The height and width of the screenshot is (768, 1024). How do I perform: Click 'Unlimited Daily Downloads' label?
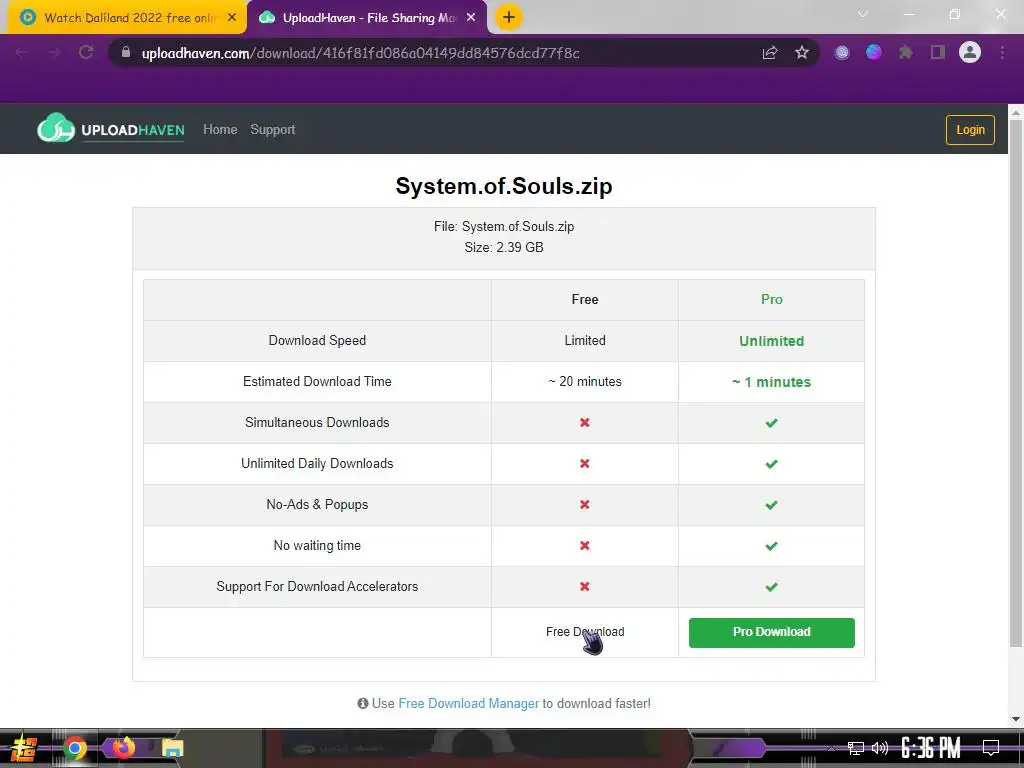(317, 464)
